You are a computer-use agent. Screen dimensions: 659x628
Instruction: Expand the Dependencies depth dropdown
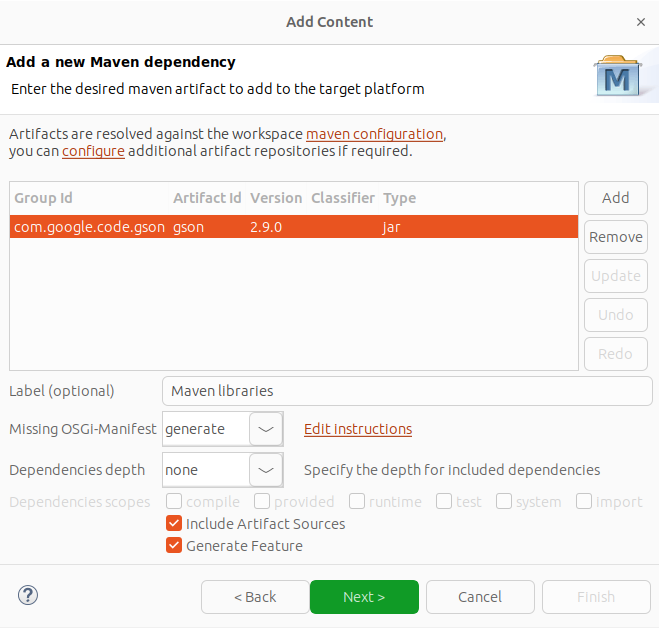[x=265, y=470]
